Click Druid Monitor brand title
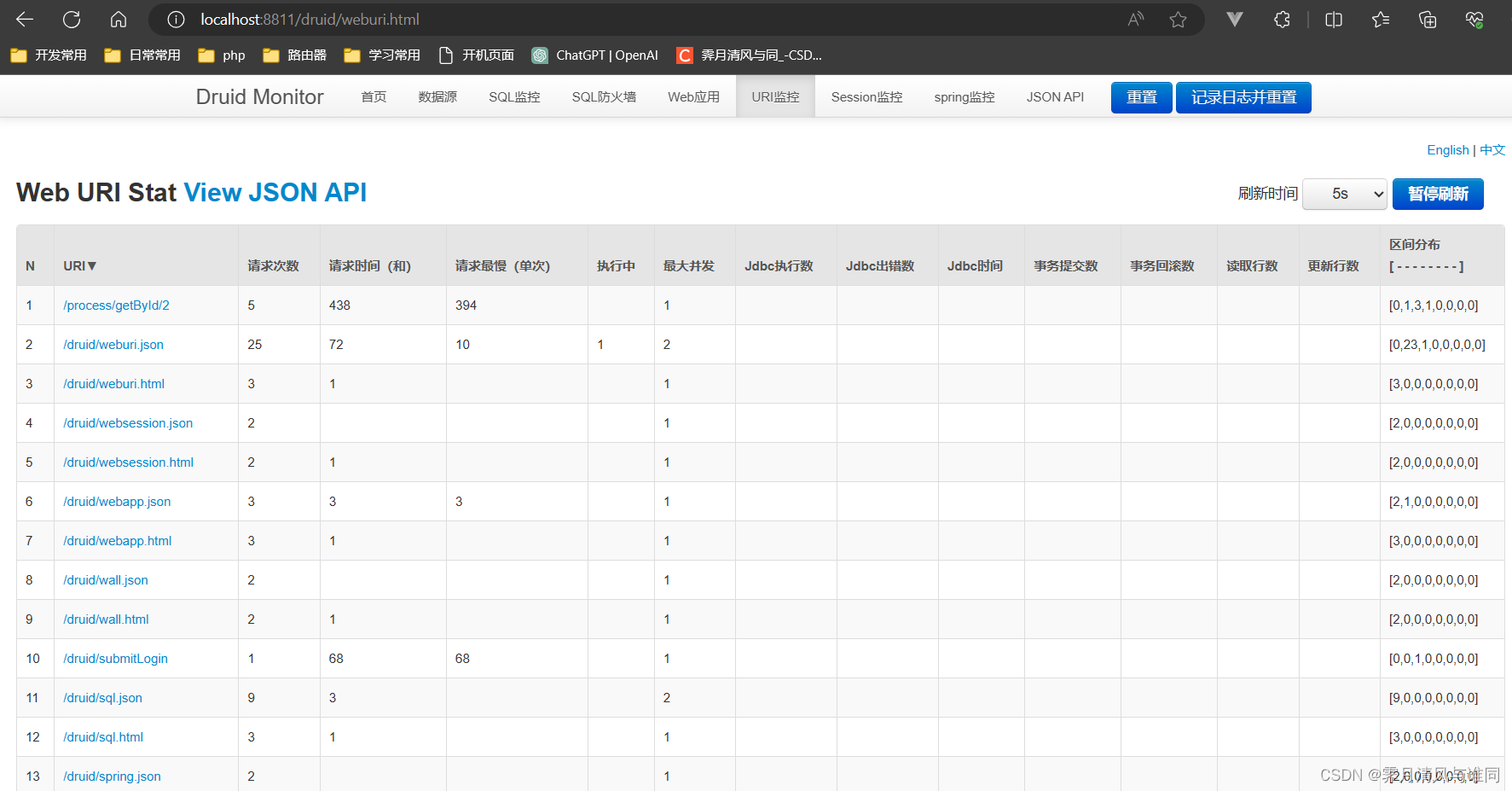This screenshot has width=1512, height=791. 259,96
